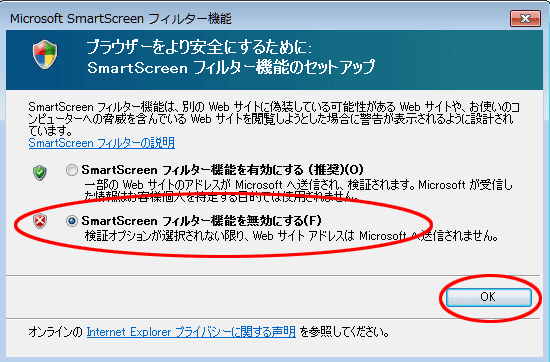Confirm with the OK button
The image size is (550, 362).
click(x=488, y=297)
